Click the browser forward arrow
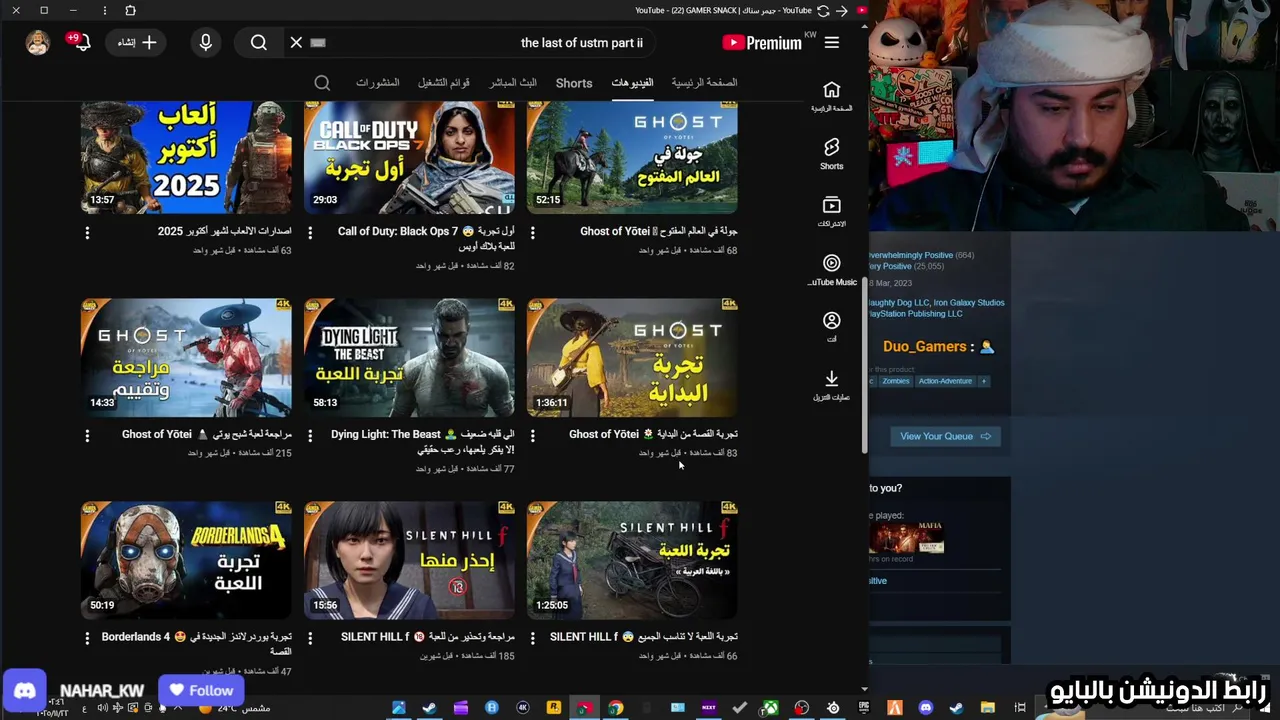 tap(842, 10)
